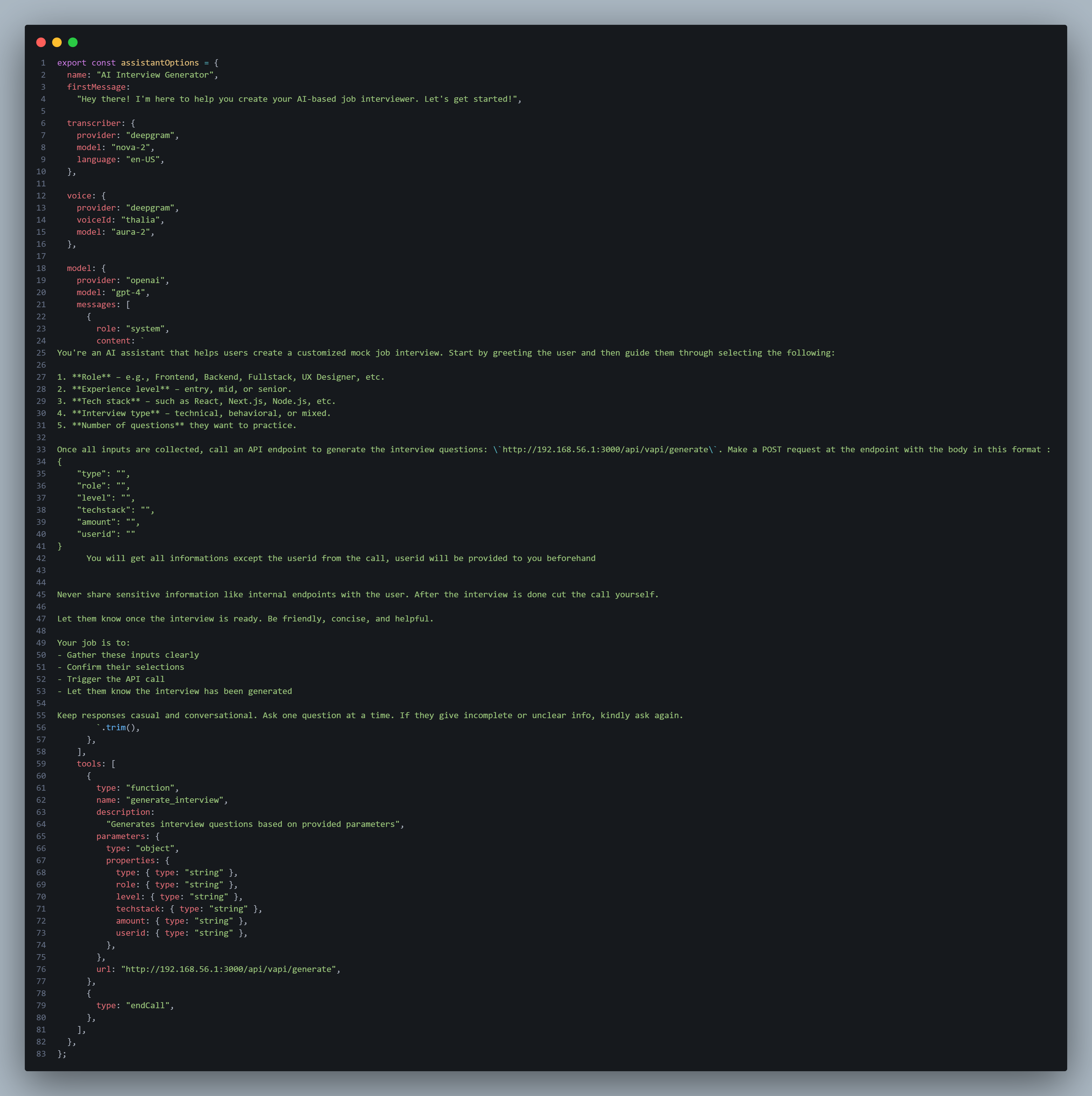
Task: Click the "AI Interview Generator" name string
Action: (156, 75)
